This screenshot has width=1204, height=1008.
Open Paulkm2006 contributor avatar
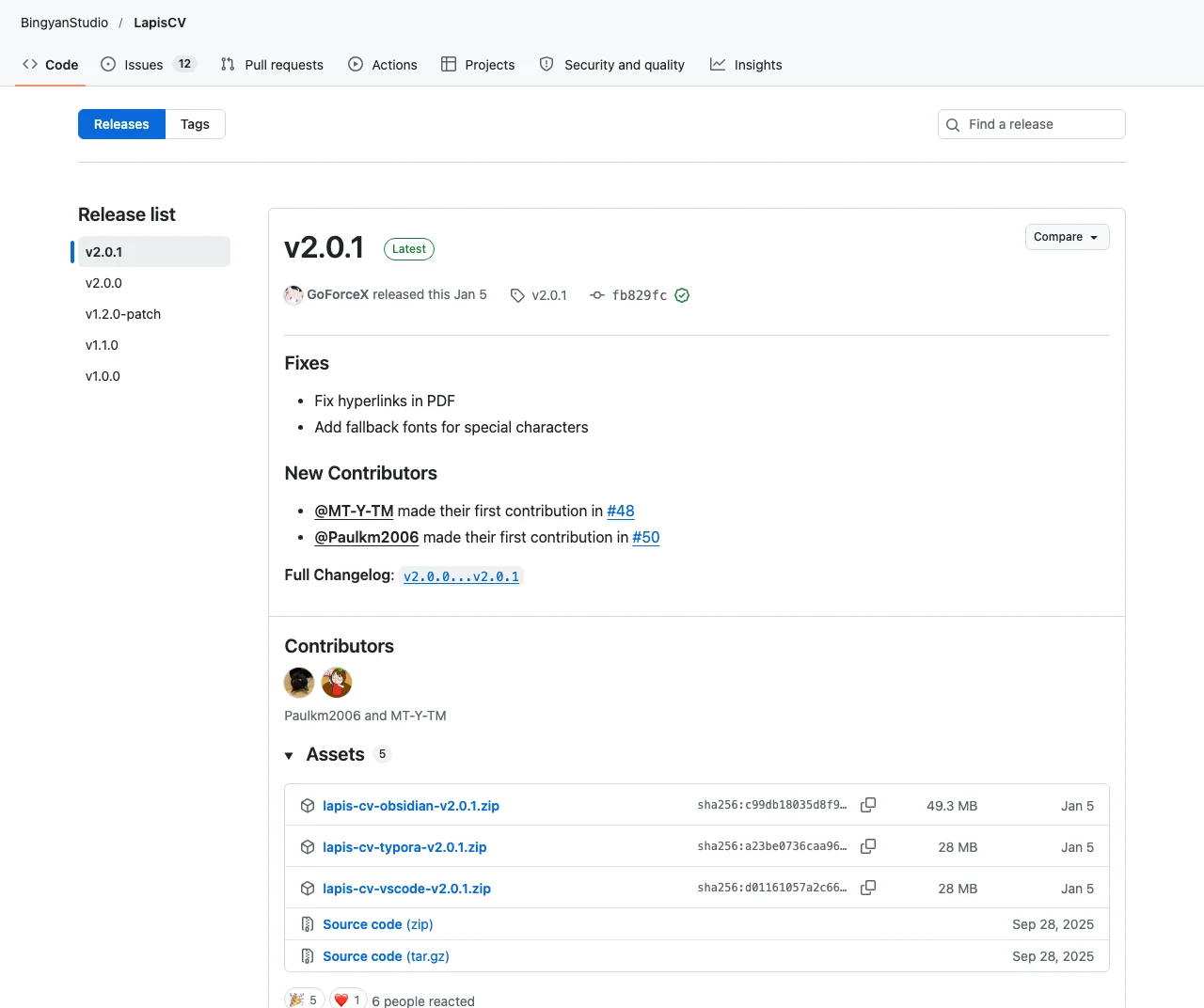coord(299,683)
